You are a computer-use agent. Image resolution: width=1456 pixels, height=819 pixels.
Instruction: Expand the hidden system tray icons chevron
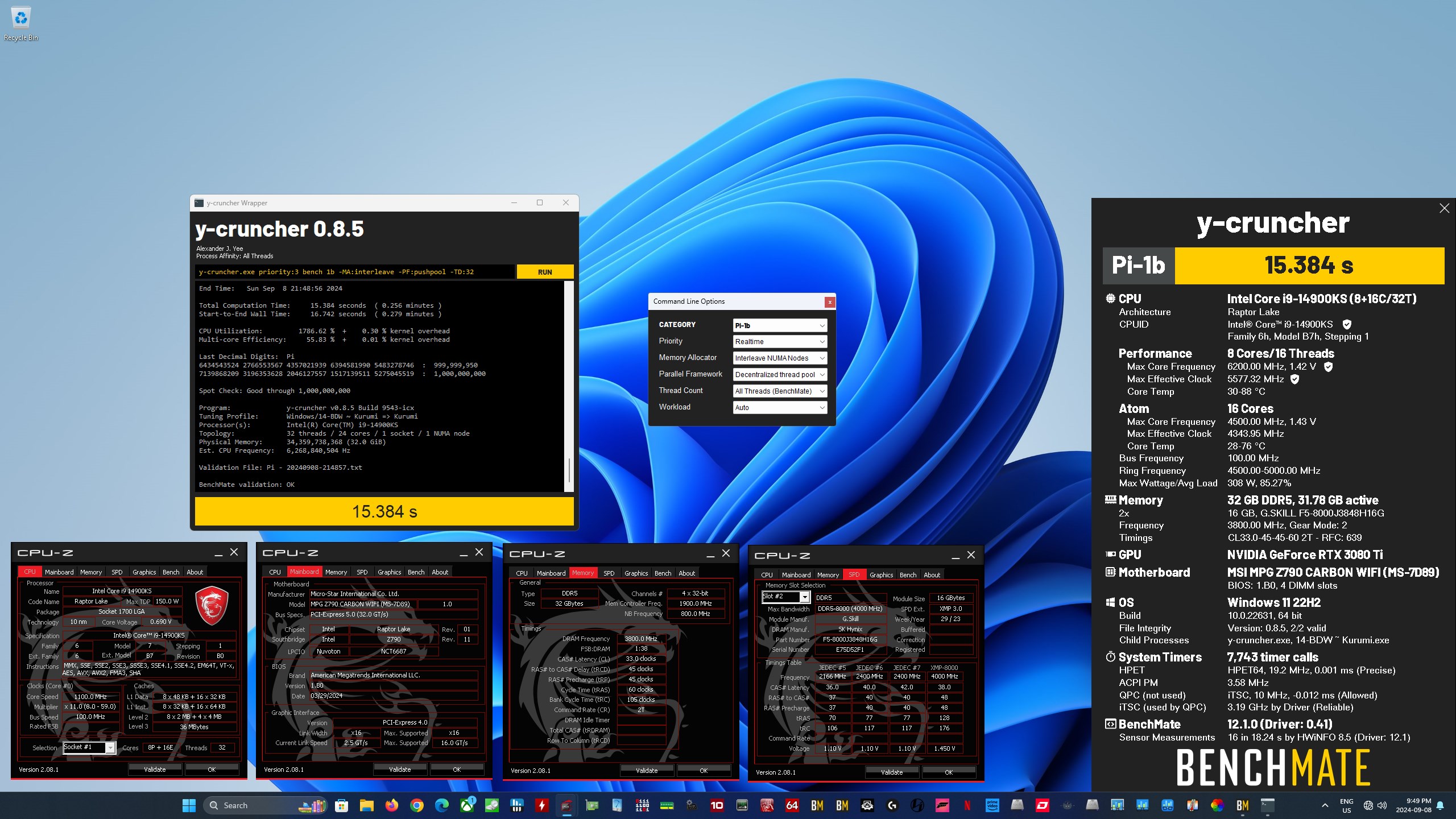(x=1325, y=805)
